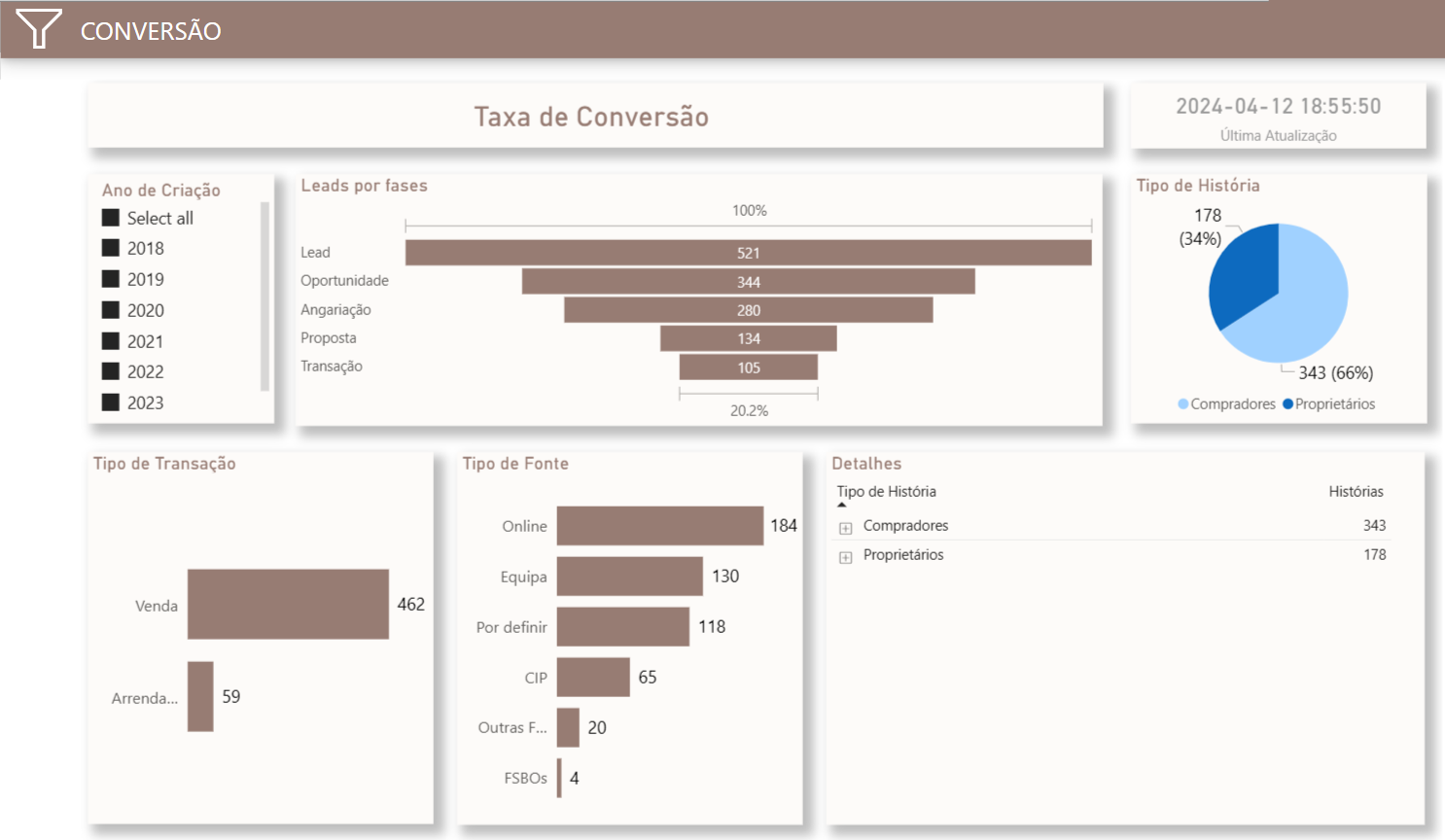Image resolution: width=1445 pixels, height=840 pixels.
Task: Click the Compradores legend color dot
Action: click(x=1183, y=404)
